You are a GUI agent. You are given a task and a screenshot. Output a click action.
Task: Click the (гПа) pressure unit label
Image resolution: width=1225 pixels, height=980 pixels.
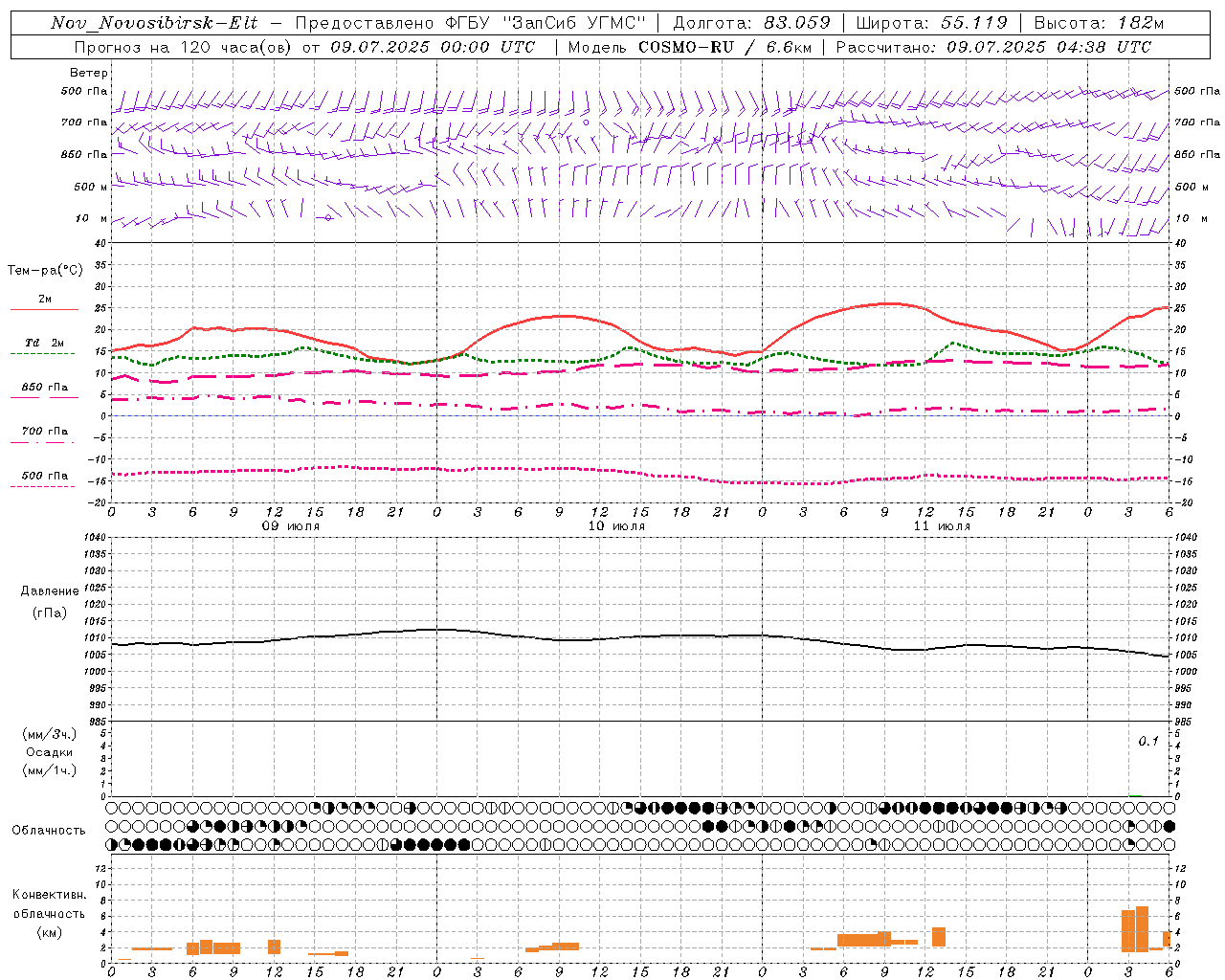(50, 612)
